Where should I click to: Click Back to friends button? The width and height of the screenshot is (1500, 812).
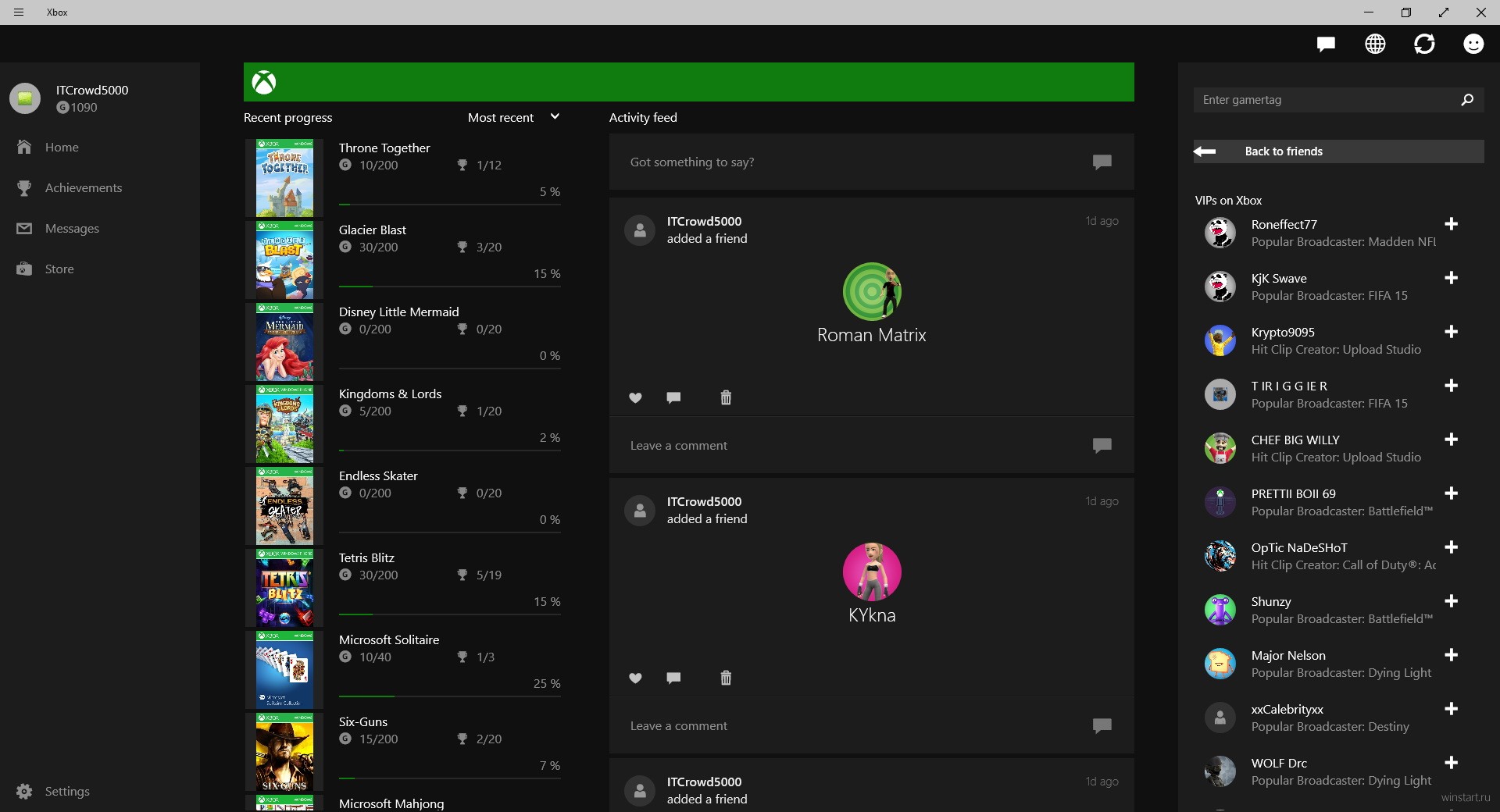coord(1338,151)
